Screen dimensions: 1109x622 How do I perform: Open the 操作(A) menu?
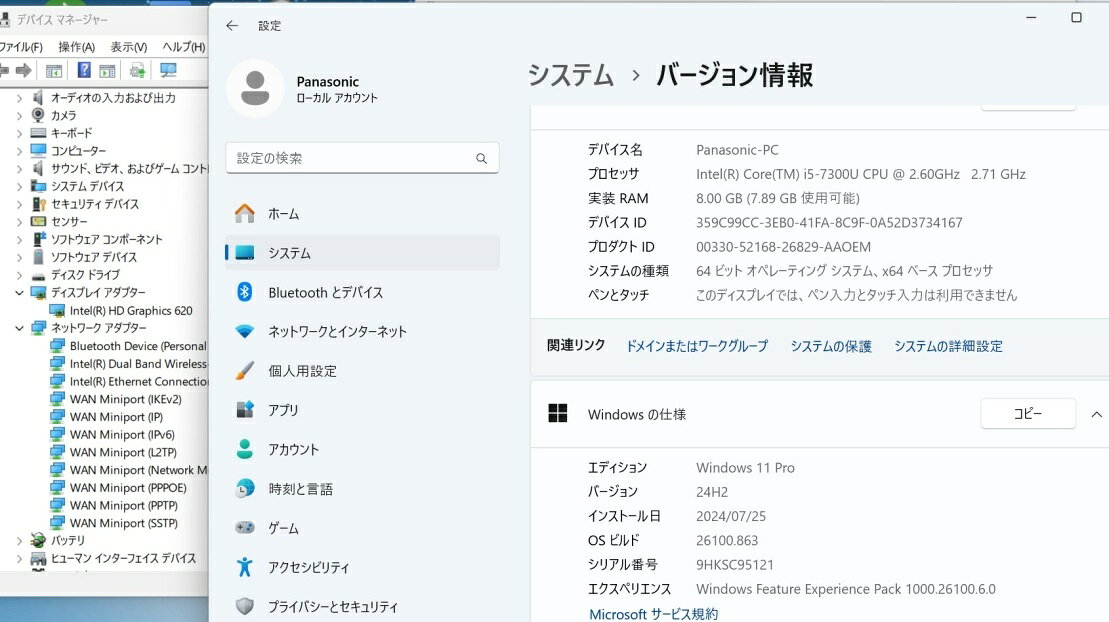(x=76, y=47)
